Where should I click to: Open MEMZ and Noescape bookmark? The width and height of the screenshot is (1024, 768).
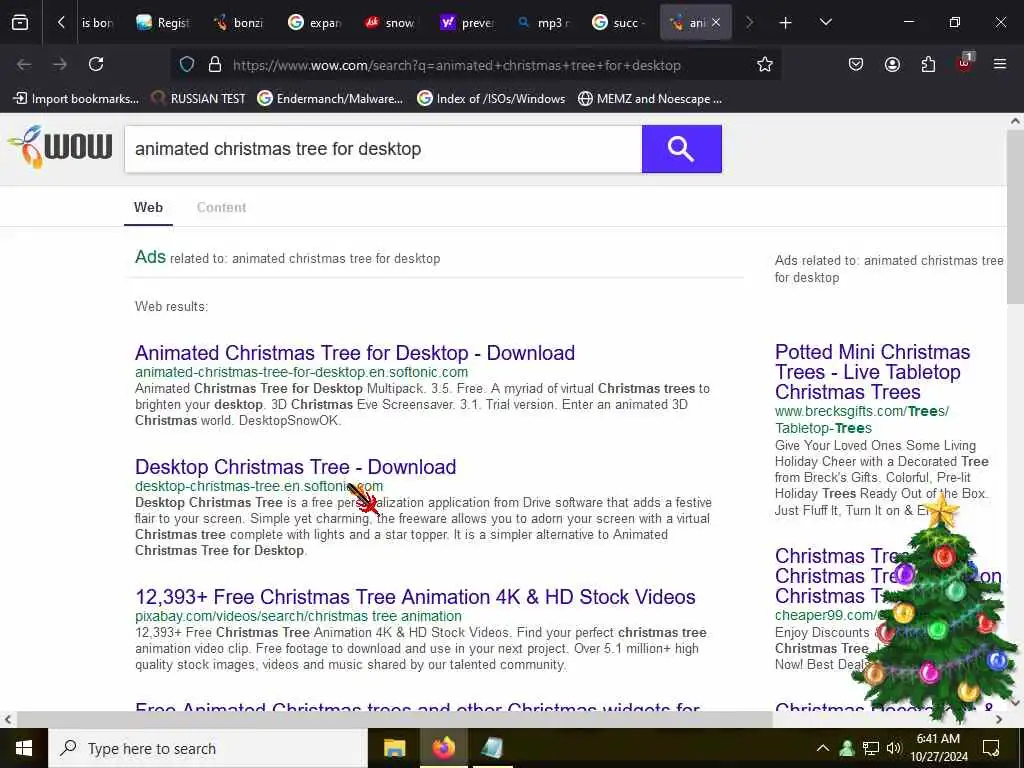(650, 99)
